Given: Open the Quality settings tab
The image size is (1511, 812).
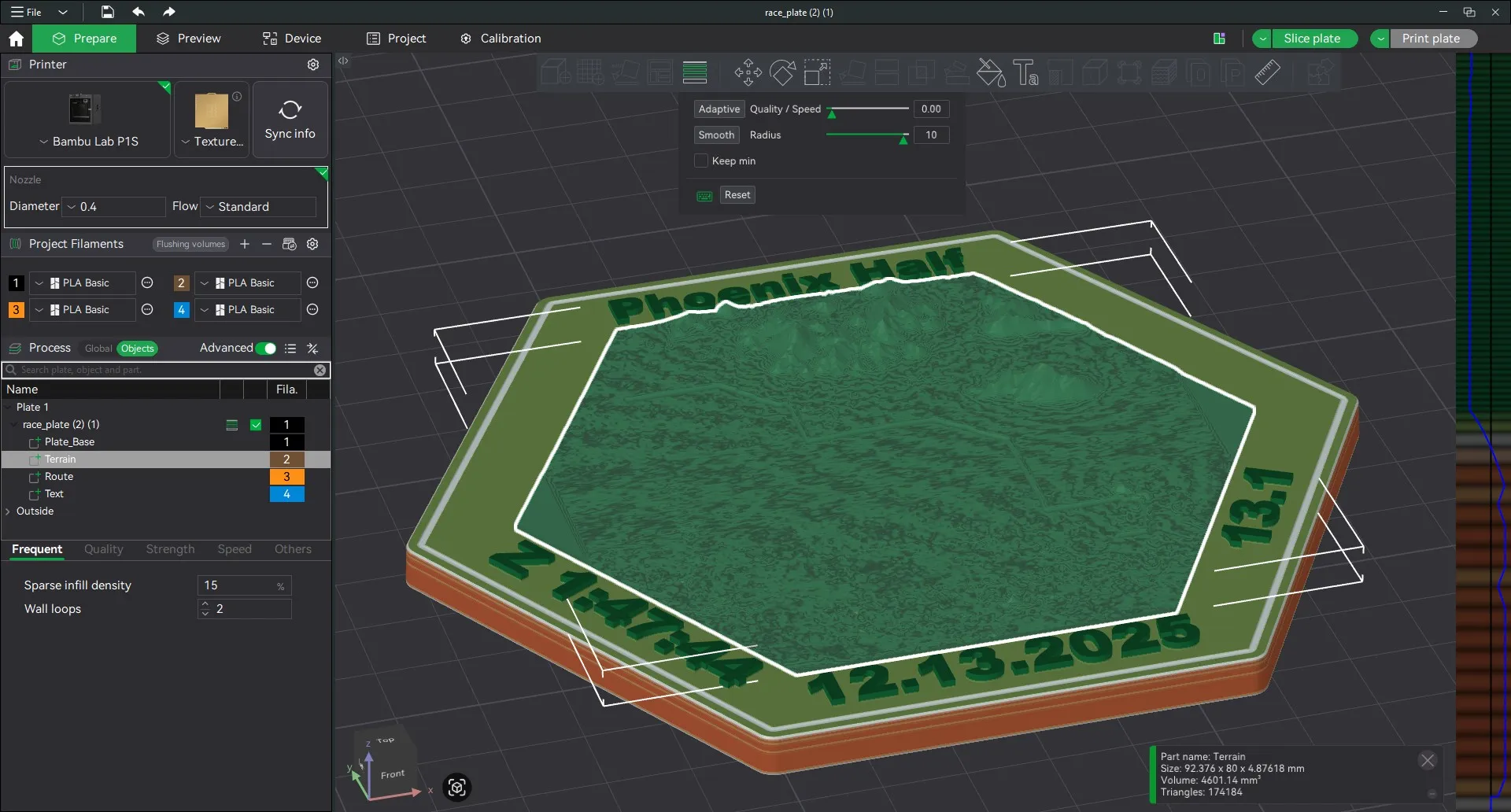Looking at the screenshot, I should click(104, 549).
